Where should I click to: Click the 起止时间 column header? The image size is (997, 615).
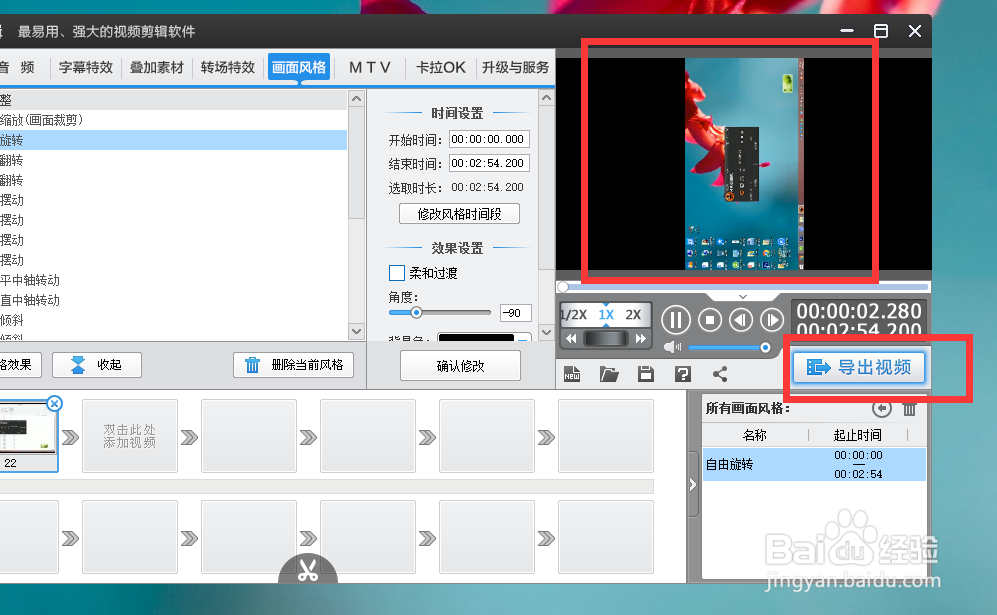pos(858,435)
